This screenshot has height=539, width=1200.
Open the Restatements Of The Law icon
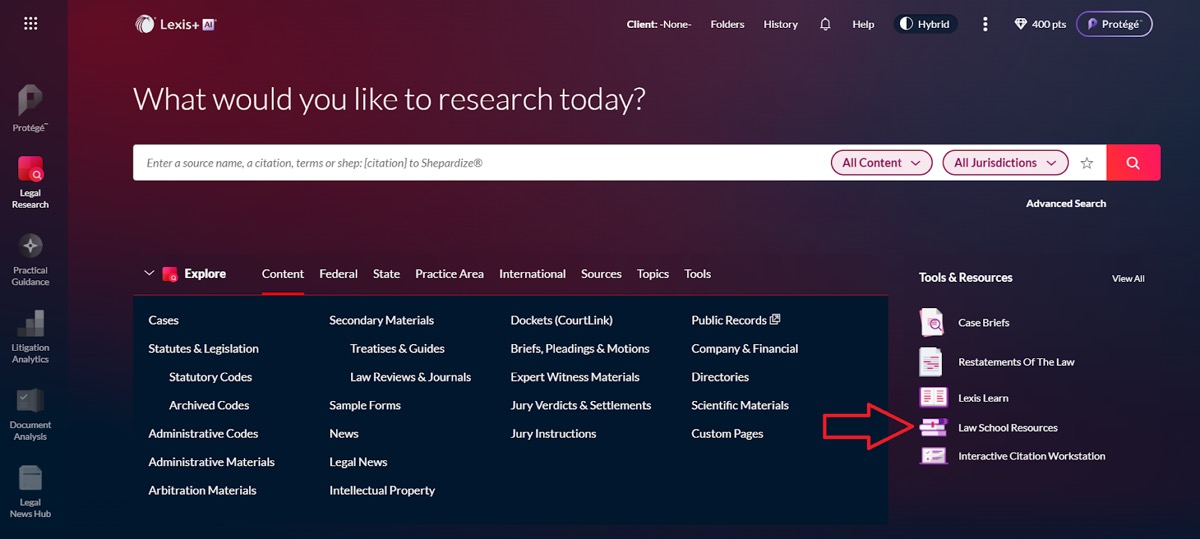tap(932, 361)
